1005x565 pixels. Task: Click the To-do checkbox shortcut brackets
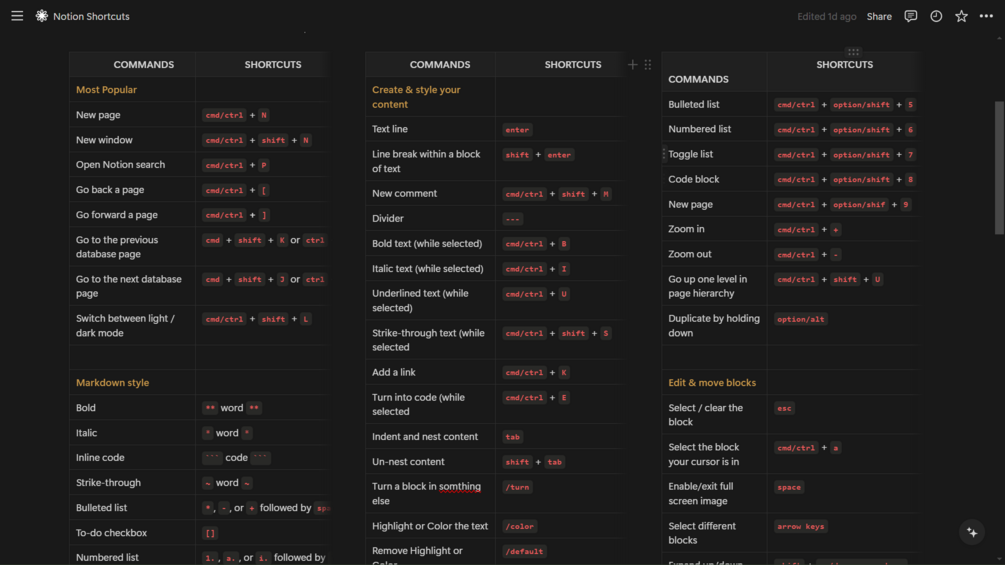[x=210, y=533]
